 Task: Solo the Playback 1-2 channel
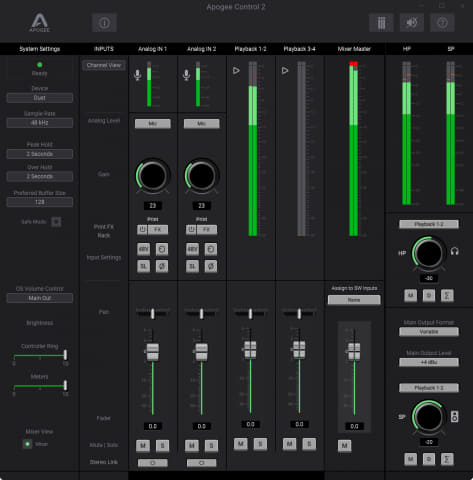[x=260, y=444]
